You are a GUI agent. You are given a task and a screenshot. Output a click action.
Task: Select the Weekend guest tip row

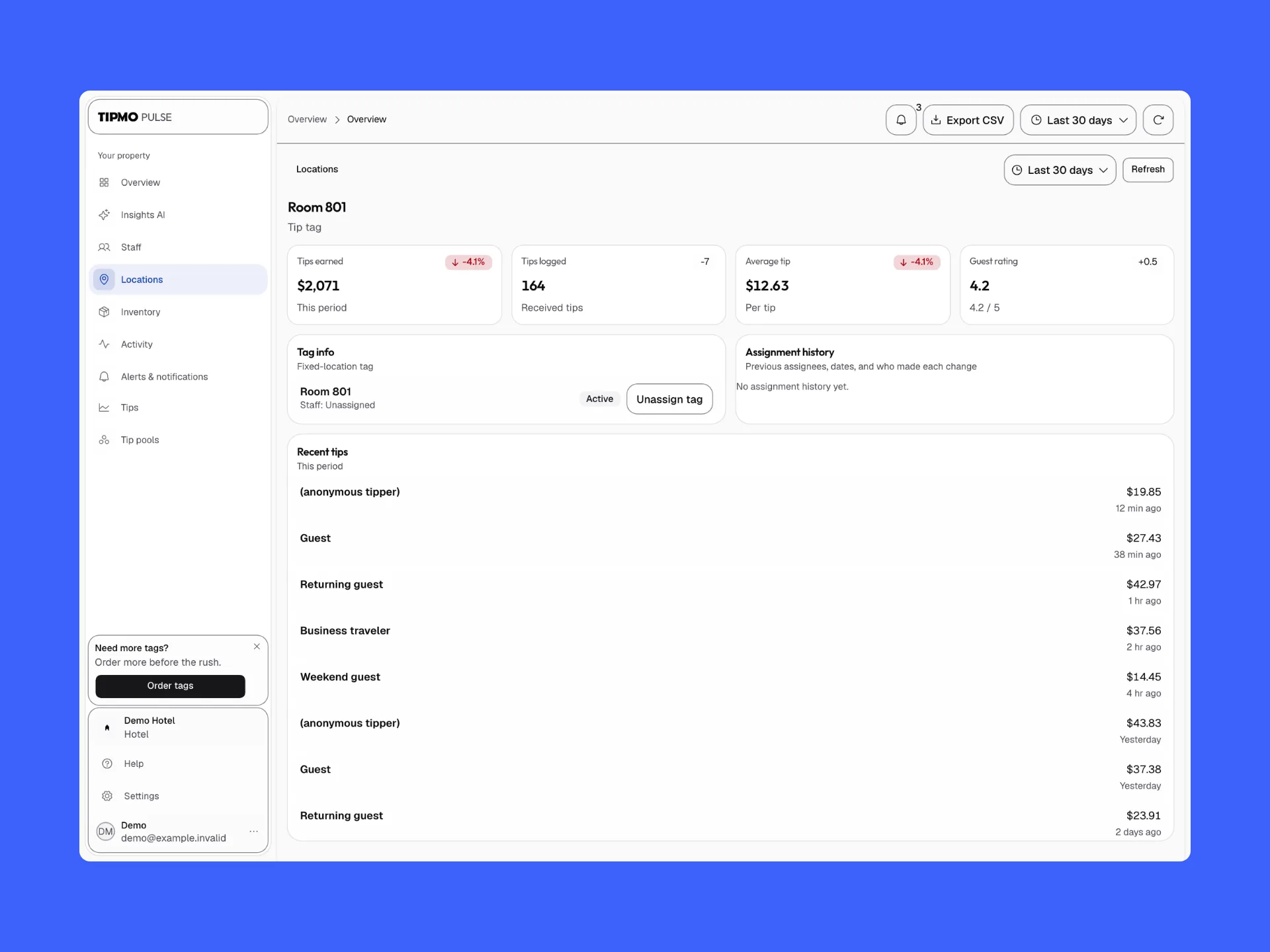tap(730, 684)
